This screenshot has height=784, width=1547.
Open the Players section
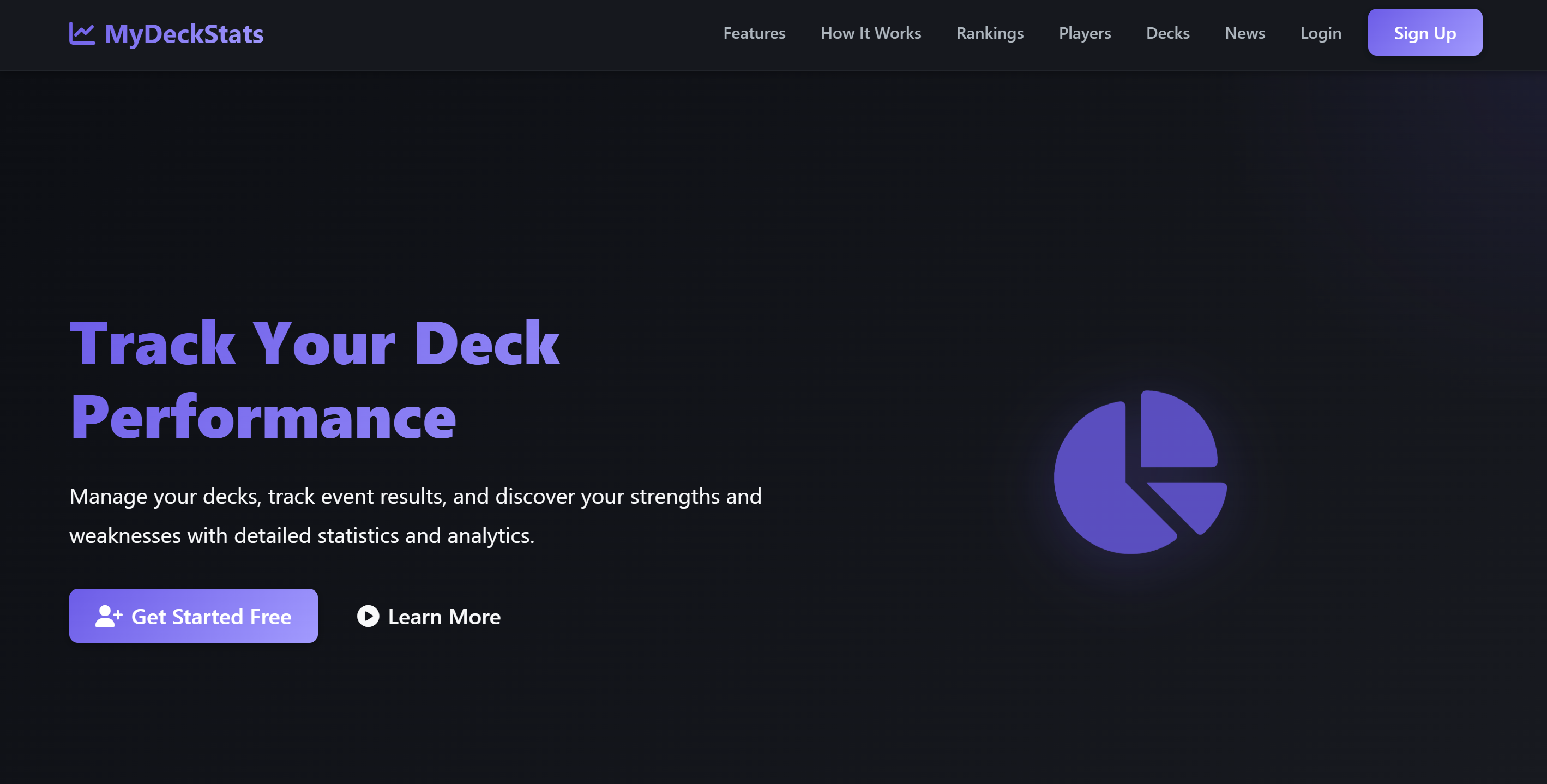point(1085,33)
